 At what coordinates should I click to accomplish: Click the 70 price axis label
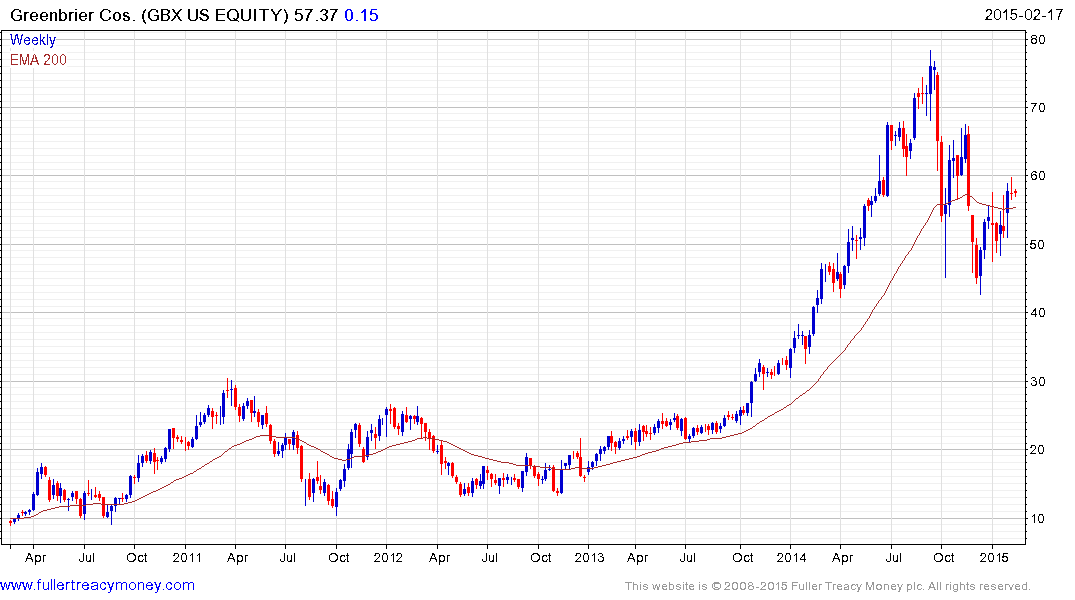click(1038, 108)
